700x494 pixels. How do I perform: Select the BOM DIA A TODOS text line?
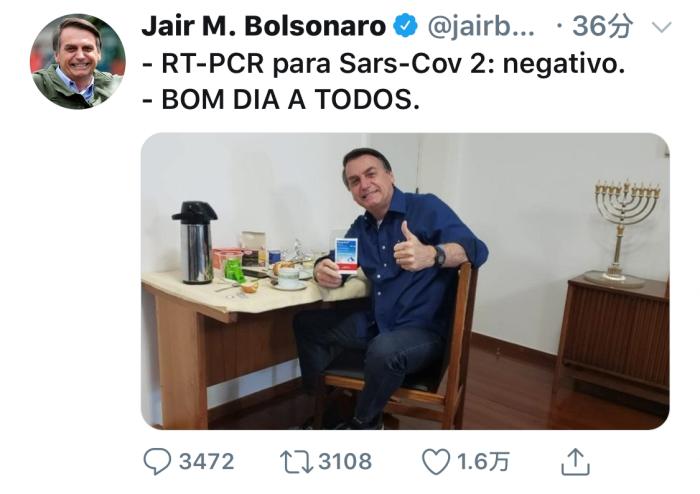(x=281, y=99)
